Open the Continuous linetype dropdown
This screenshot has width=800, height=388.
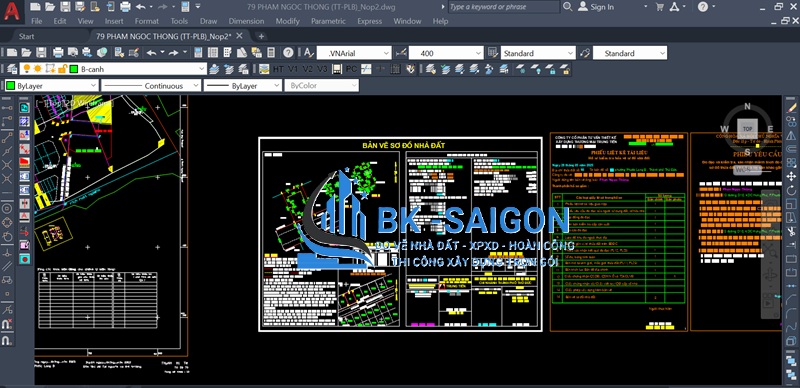tap(151, 86)
